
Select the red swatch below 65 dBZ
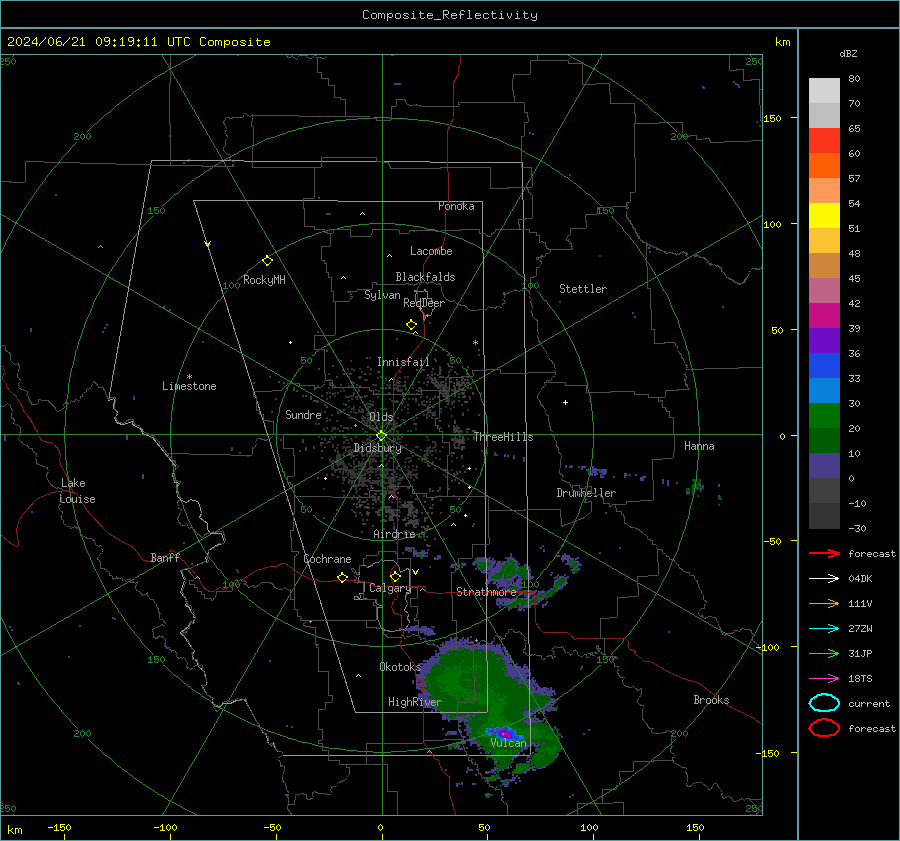pyautogui.click(x=824, y=140)
